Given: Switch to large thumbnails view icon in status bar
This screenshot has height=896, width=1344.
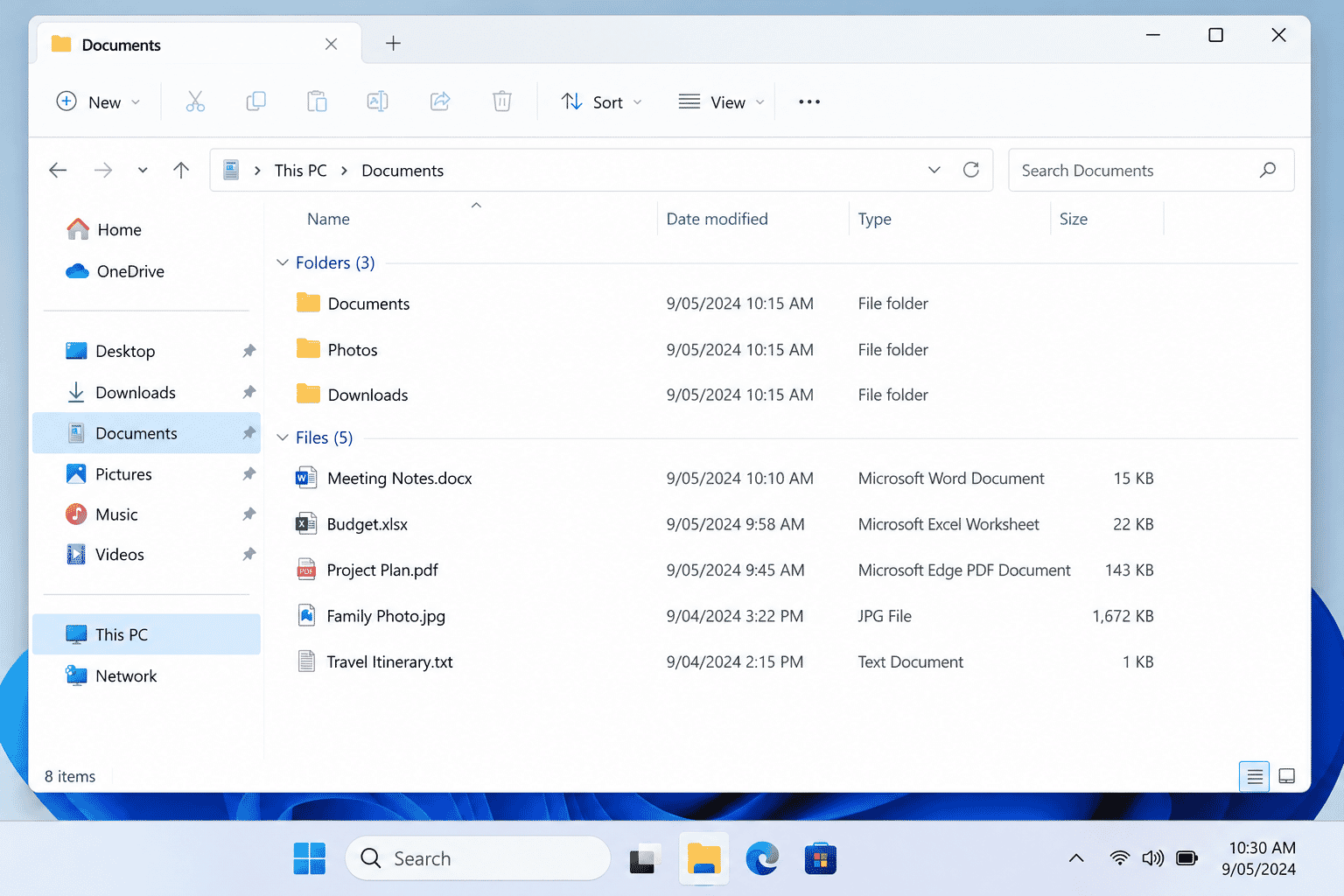Looking at the screenshot, I should click(x=1287, y=776).
